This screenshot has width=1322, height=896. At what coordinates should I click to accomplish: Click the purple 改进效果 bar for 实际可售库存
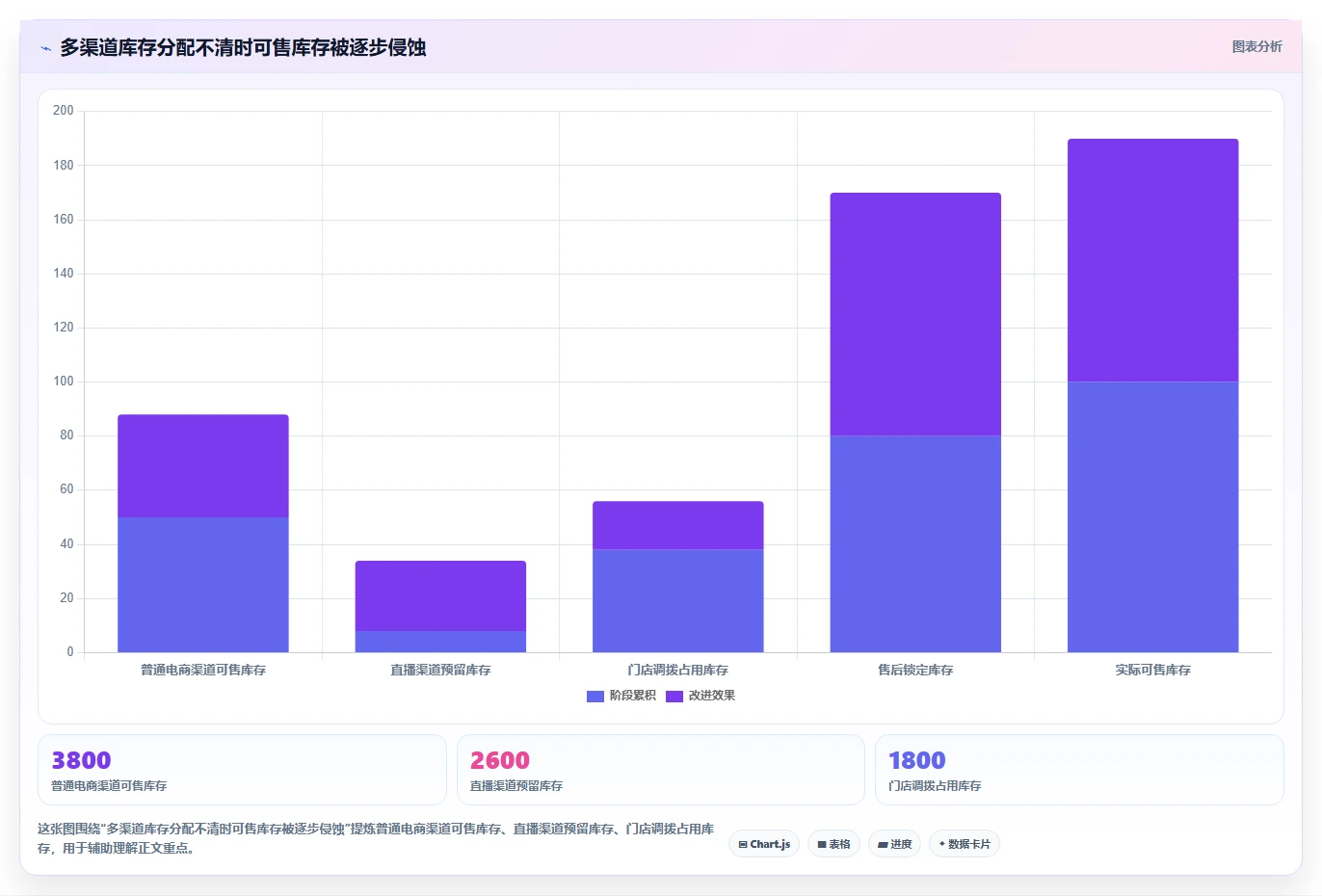[1153, 260]
